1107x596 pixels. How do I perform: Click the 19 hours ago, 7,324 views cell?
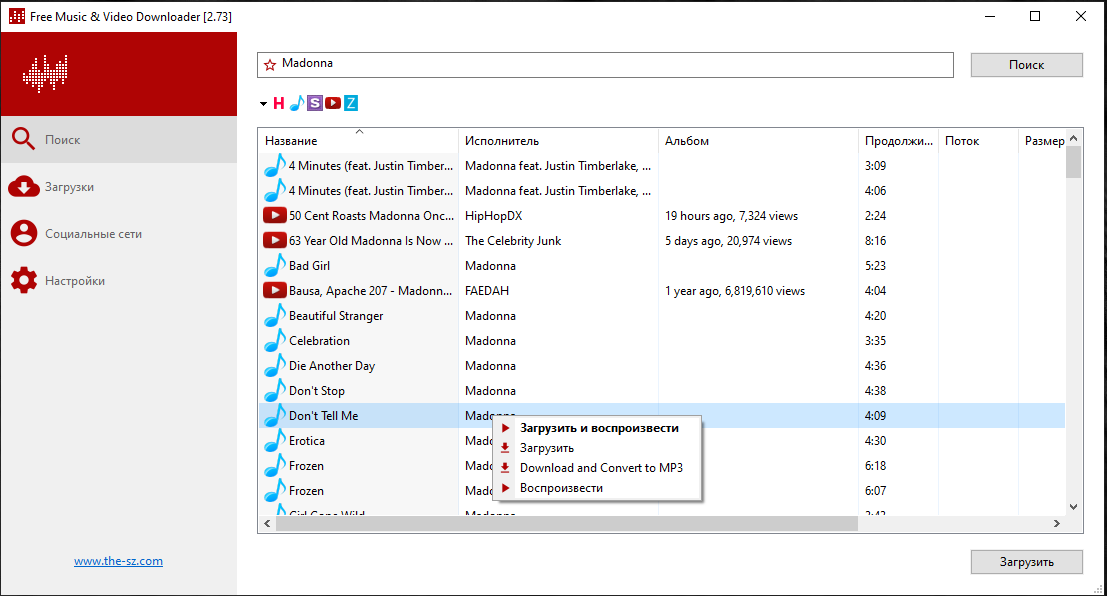tap(731, 215)
